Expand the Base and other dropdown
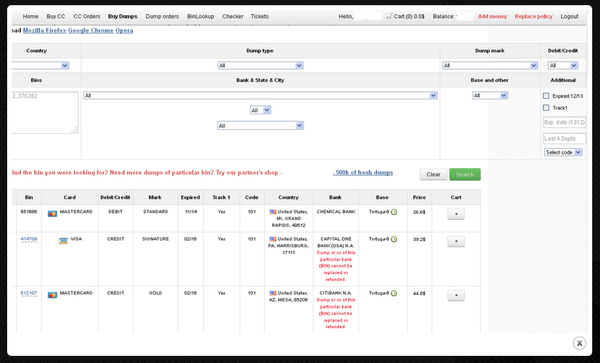The height and width of the screenshot is (363, 600). 490,95
